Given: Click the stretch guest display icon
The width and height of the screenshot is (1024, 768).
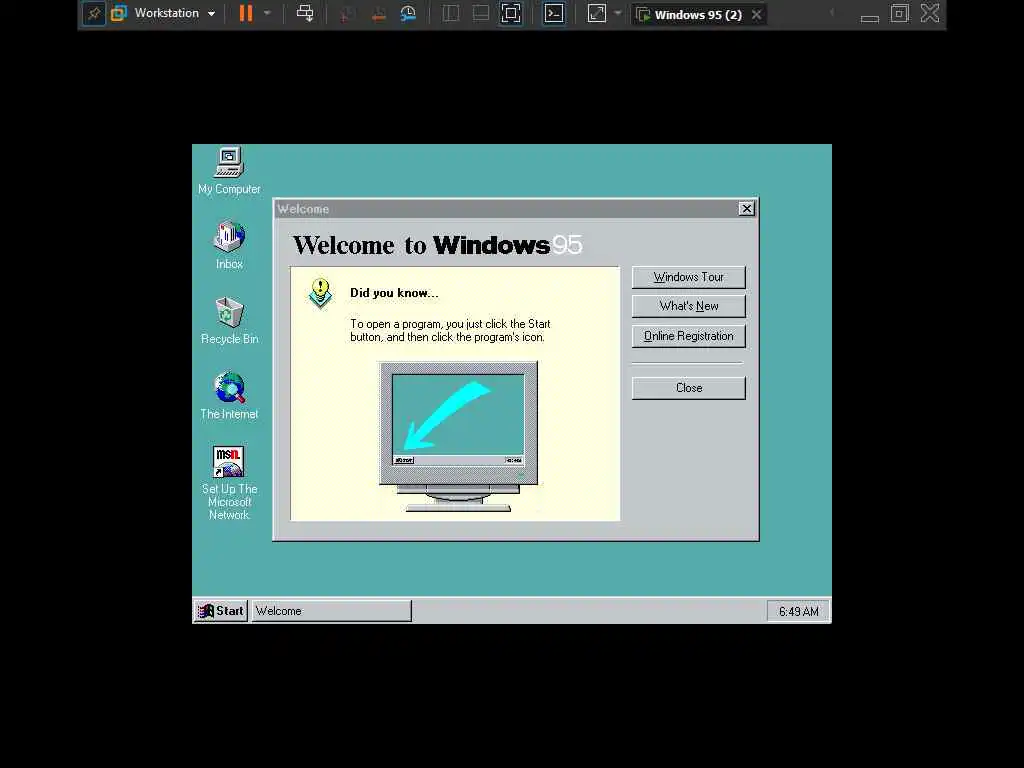Looking at the screenshot, I should click(597, 14).
